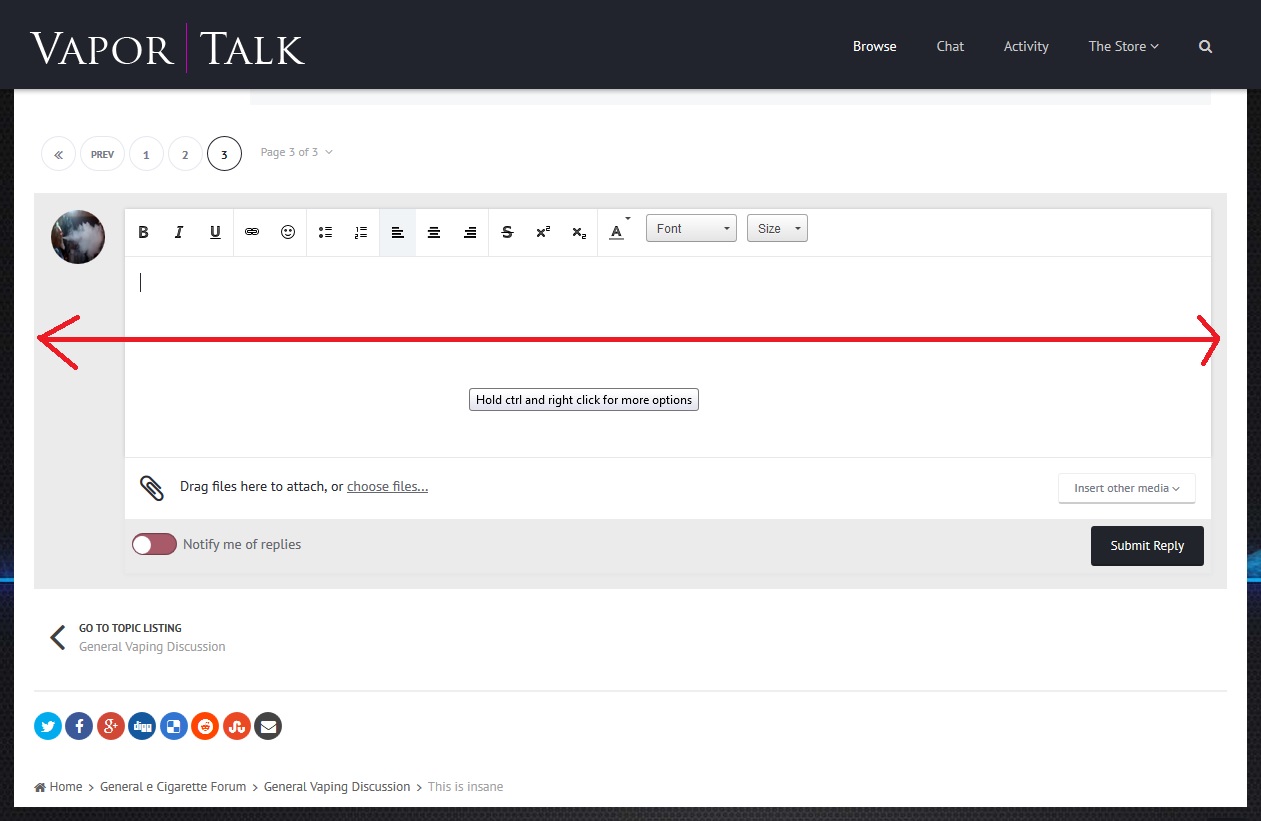Click the search magnifier icon
Image resolution: width=1261 pixels, height=821 pixels.
point(1205,46)
